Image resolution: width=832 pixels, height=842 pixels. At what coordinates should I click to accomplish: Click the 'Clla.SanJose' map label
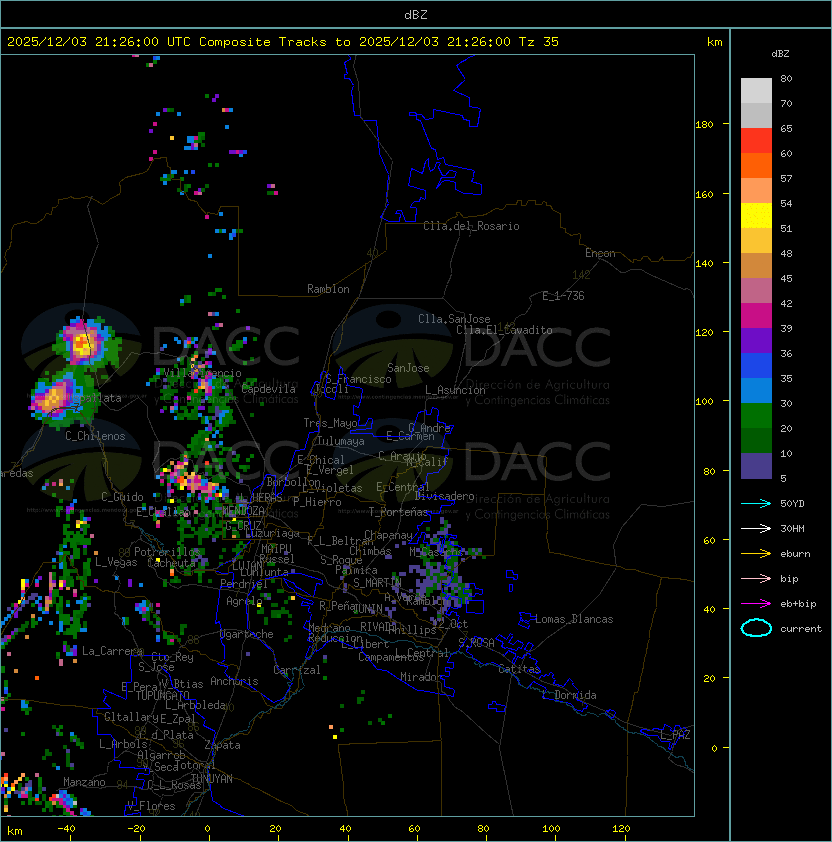(454, 319)
